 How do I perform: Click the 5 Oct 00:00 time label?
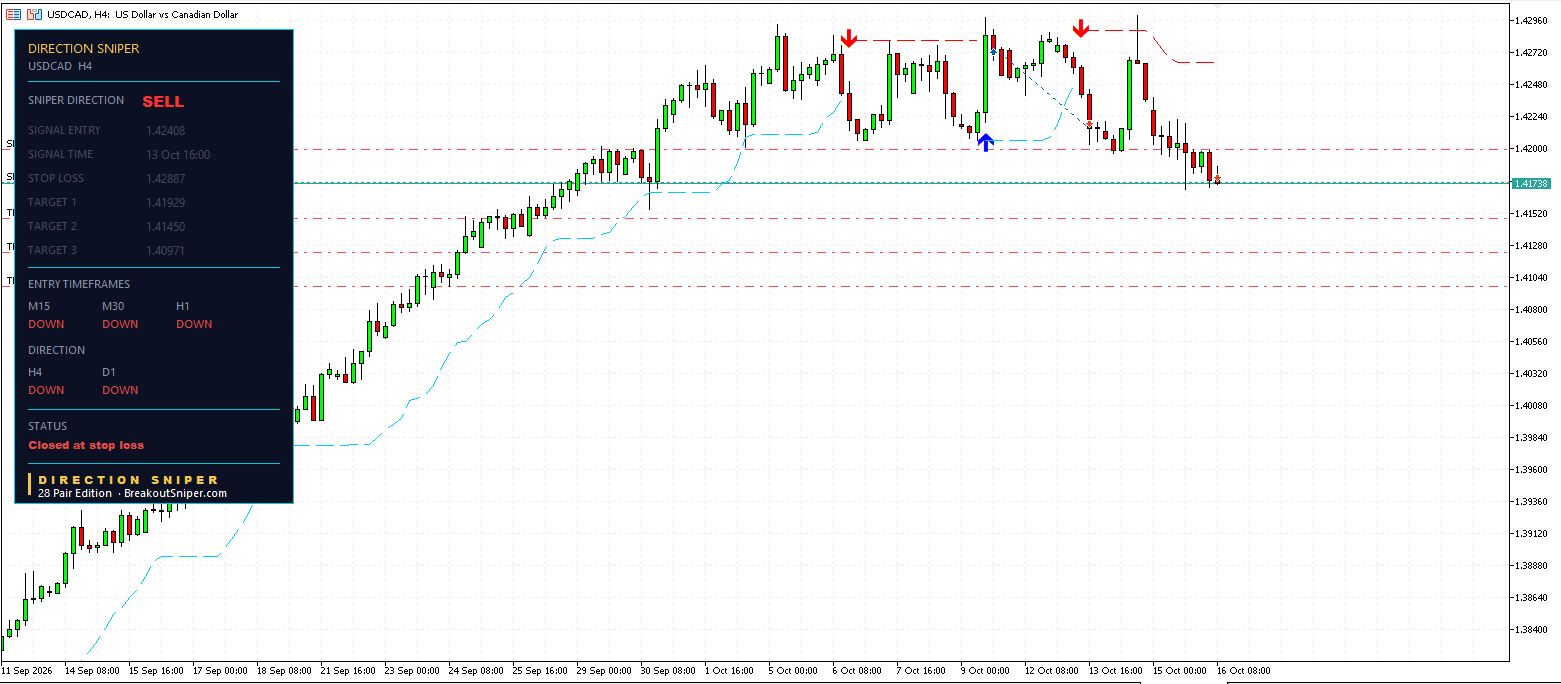point(795,671)
